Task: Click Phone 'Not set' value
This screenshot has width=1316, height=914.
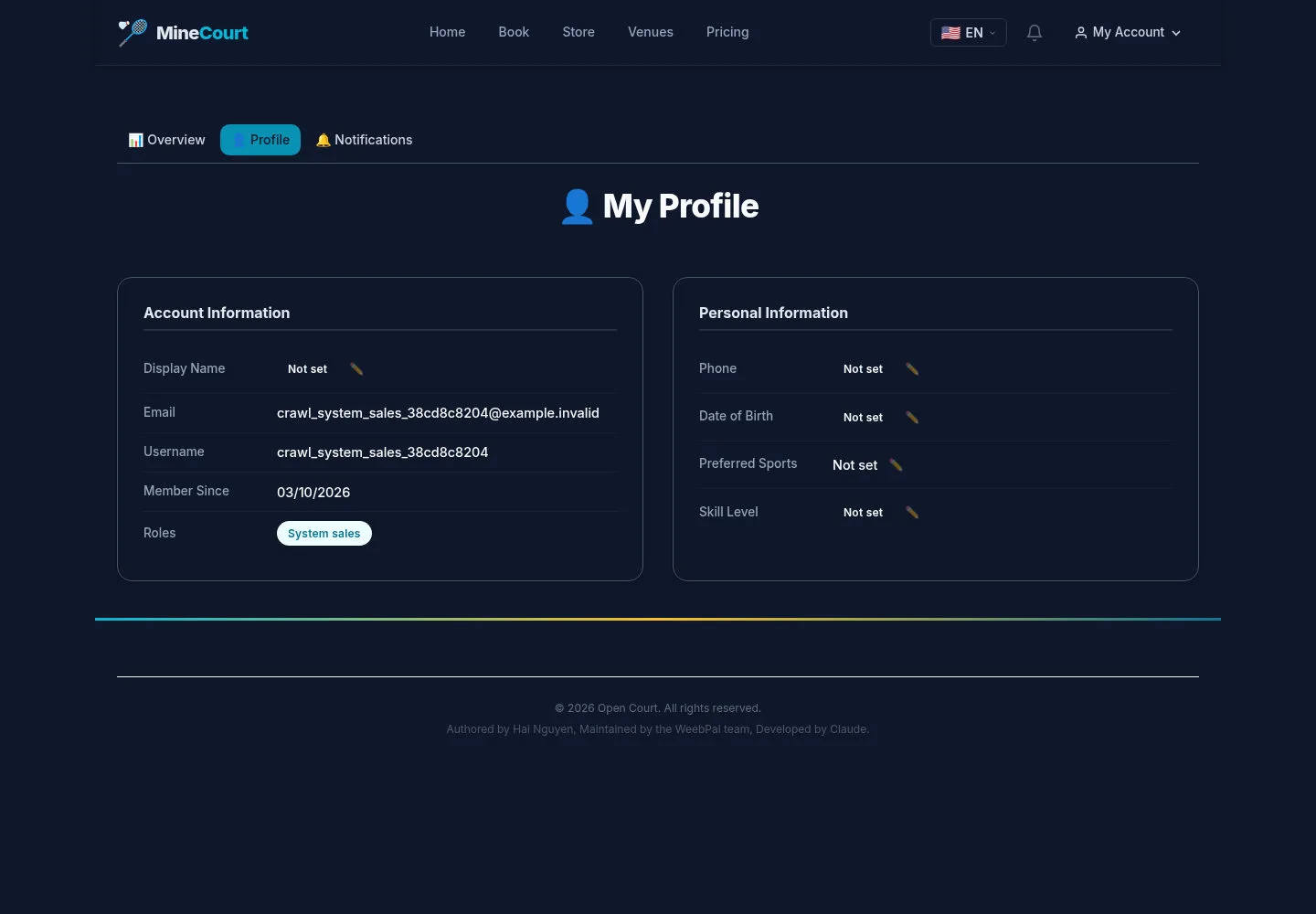Action: [x=863, y=369]
